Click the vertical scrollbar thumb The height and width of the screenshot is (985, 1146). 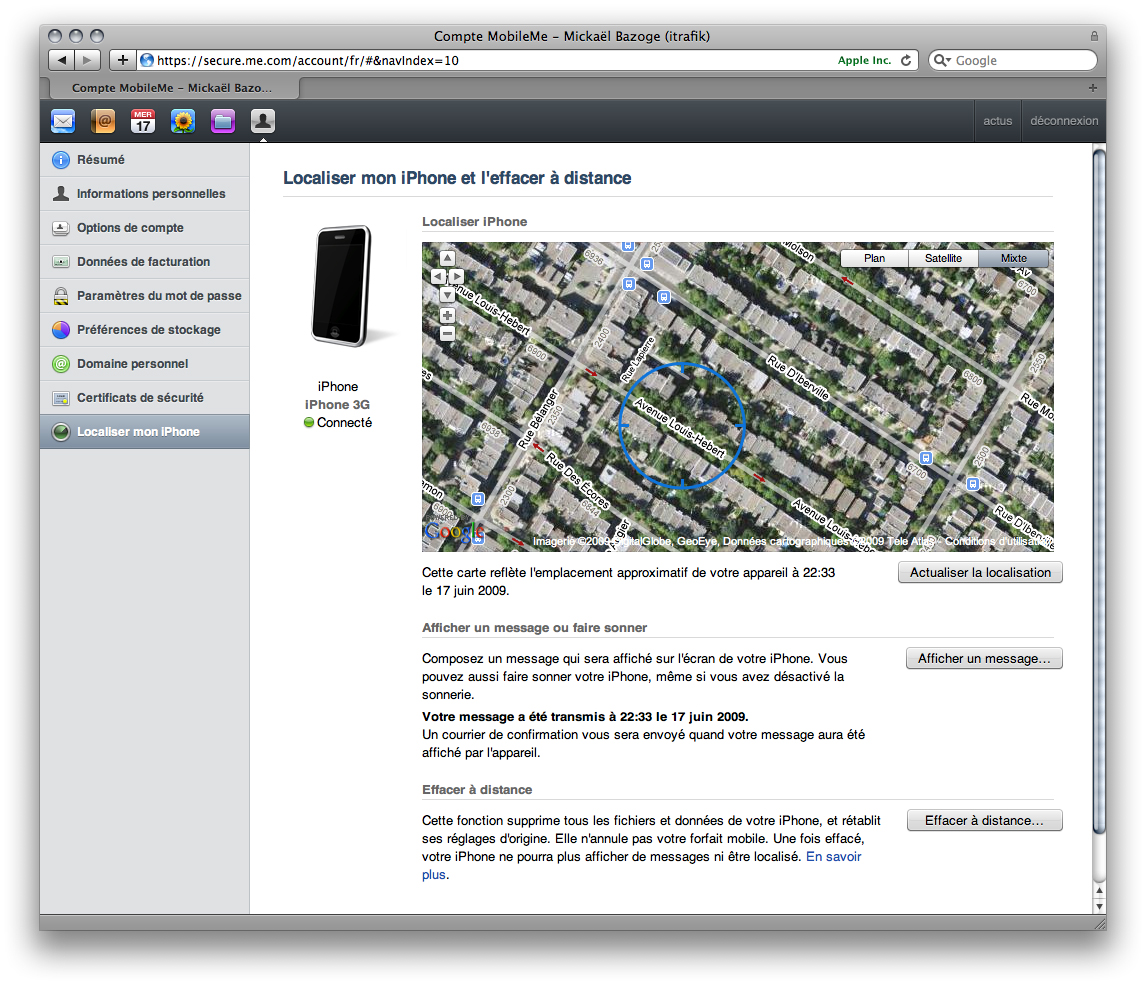click(x=1098, y=490)
